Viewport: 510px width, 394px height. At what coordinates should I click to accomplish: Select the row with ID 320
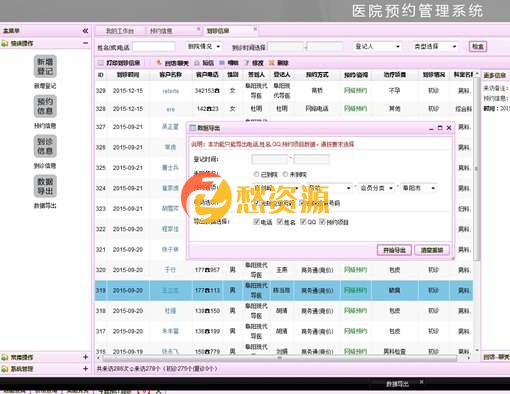pyautogui.click(x=284, y=270)
